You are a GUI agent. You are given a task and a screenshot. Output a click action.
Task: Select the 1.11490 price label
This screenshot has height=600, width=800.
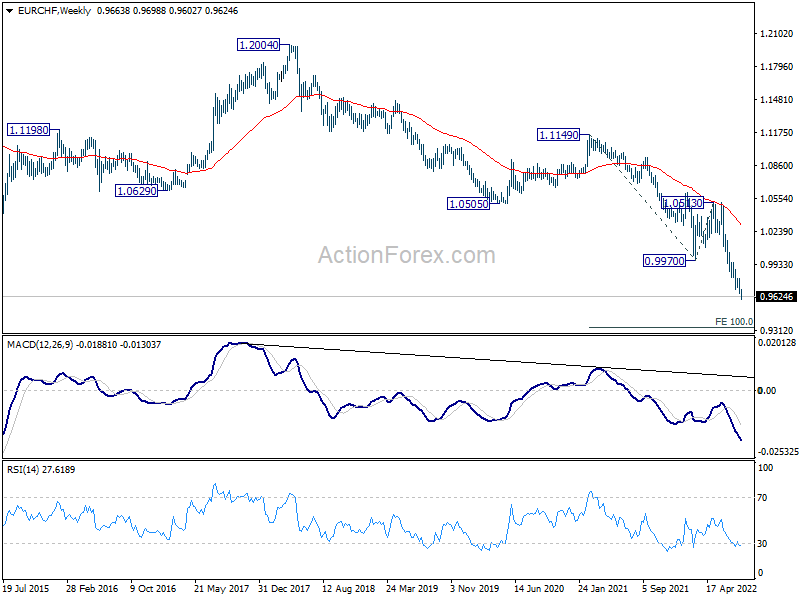(559, 135)
